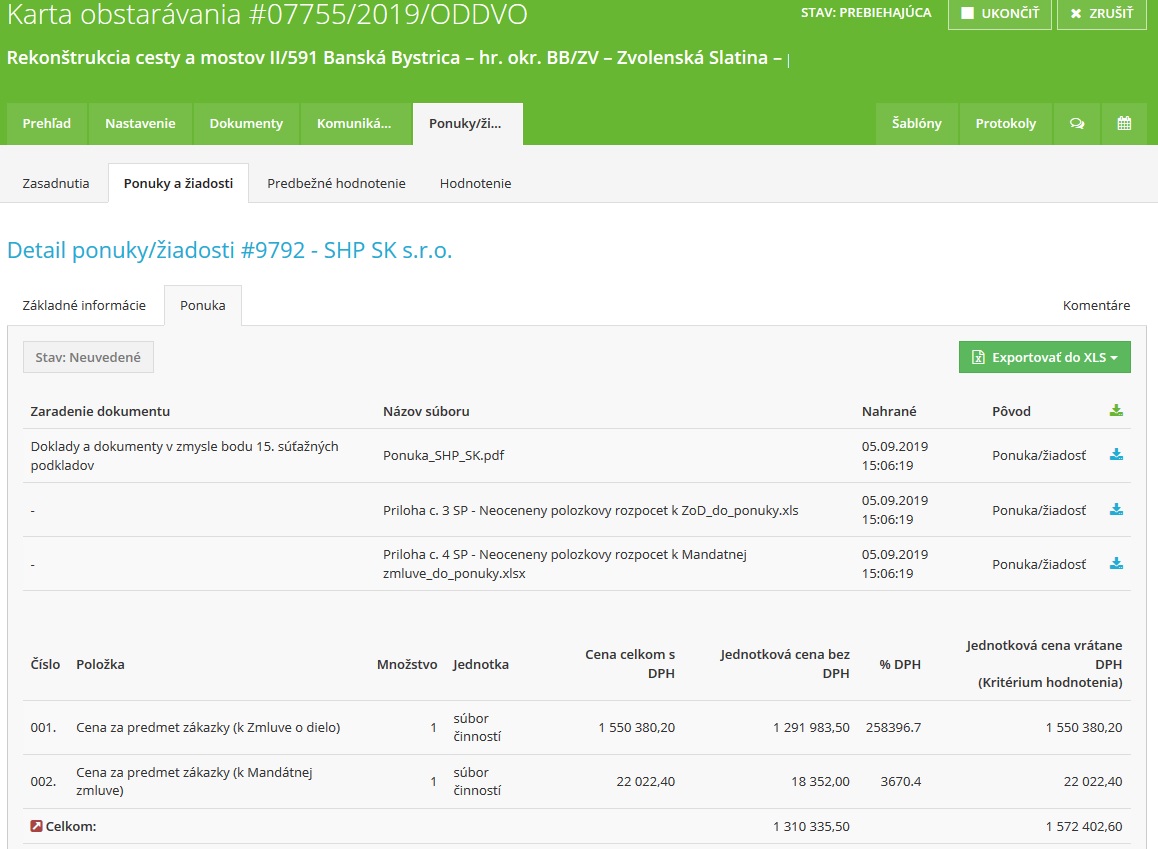Select the Zasadnutia sub-tab
1158x849 pixels.
(56, 184)
